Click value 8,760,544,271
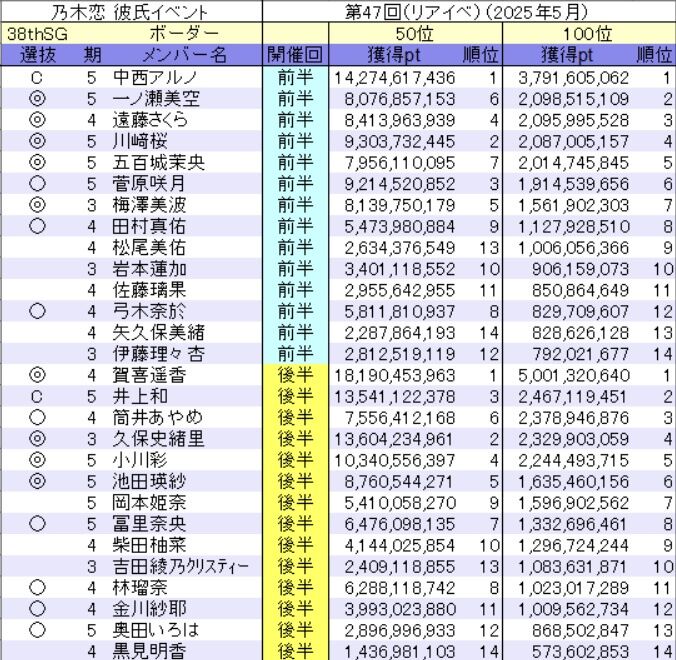Image resolution: width=676 pixels, height=660 pixels. [400, 482]
